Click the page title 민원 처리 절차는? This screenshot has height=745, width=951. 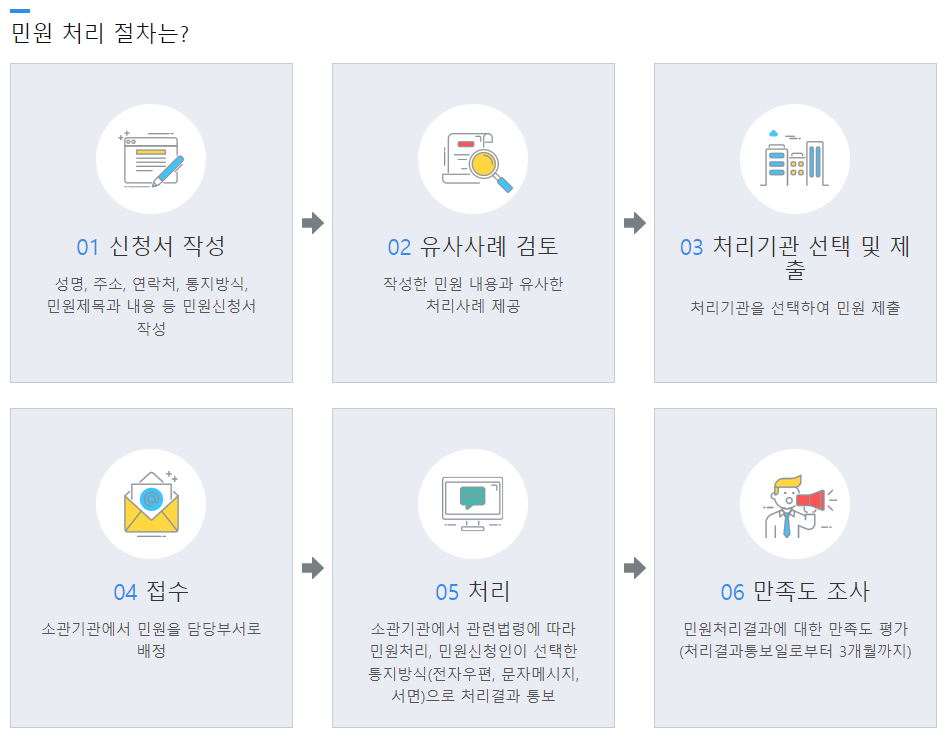click(100, 33)
